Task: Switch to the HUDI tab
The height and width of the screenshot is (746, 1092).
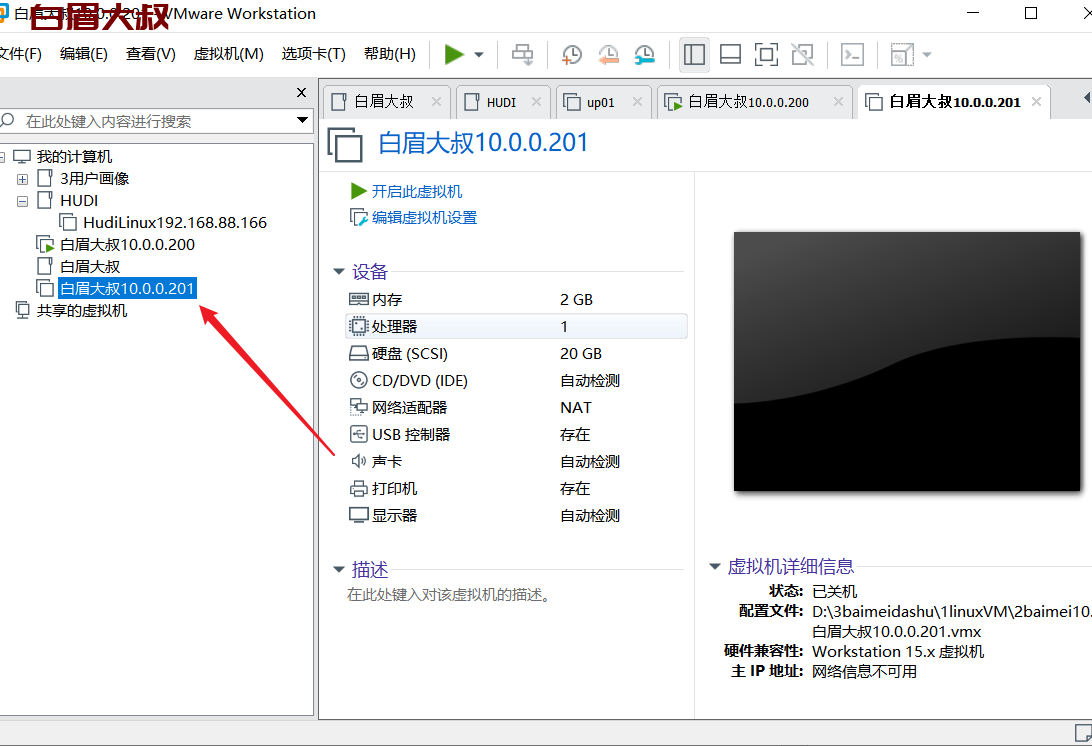Action: 501,102
